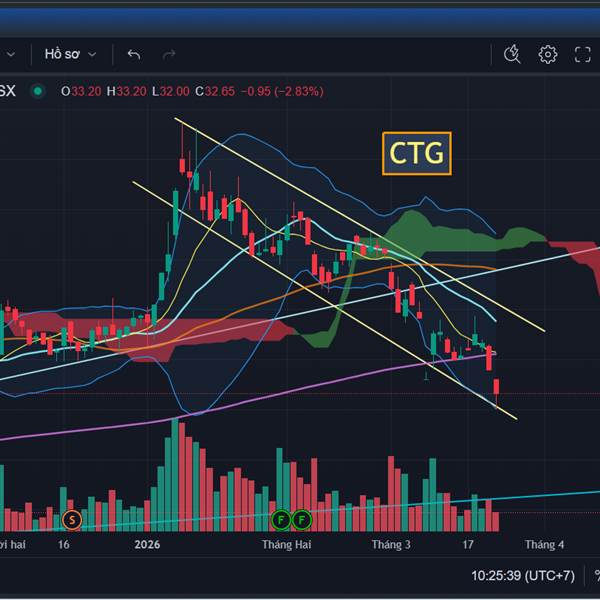The image size is (600, 600).
Task: Click the first green F event marker
Action: pyautogui.click(x=281, y=520)
